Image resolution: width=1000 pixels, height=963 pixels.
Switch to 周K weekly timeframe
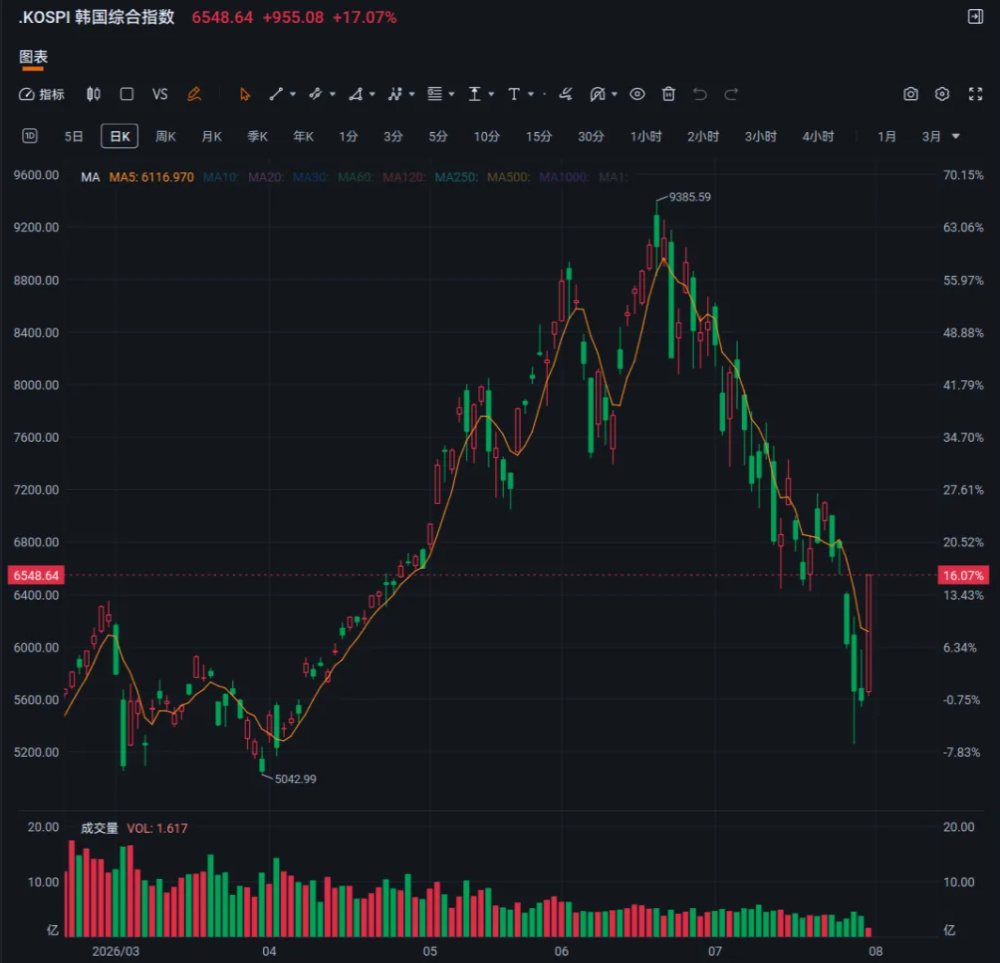pyautogui.click(x=166, y=136)
